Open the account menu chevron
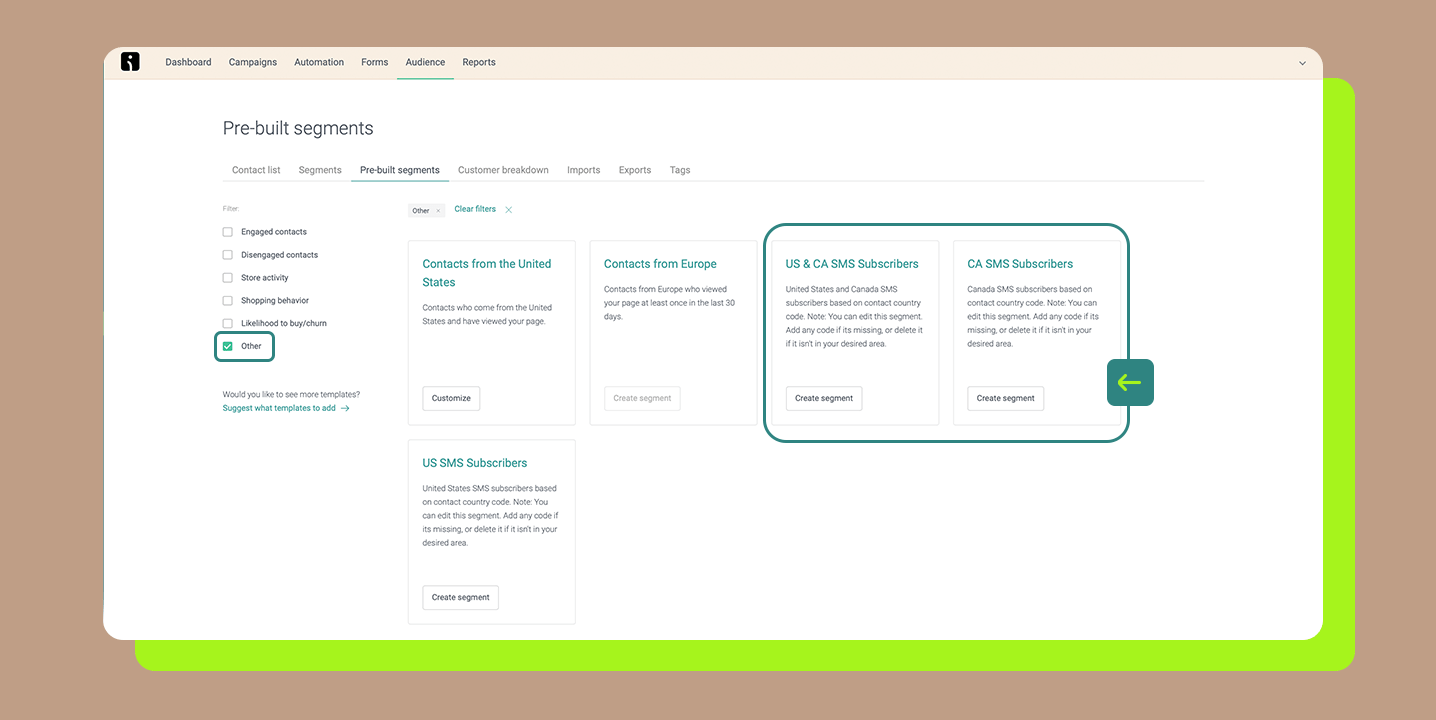The width and height of the screenshot is (1436, 720). point(1302,63)
